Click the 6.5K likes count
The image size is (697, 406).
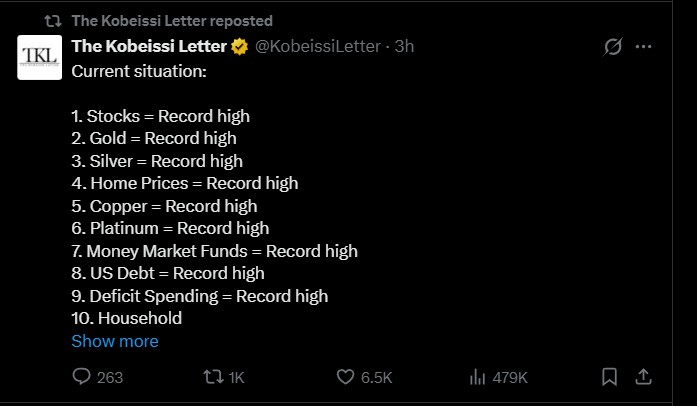click(x=376, y=377)
